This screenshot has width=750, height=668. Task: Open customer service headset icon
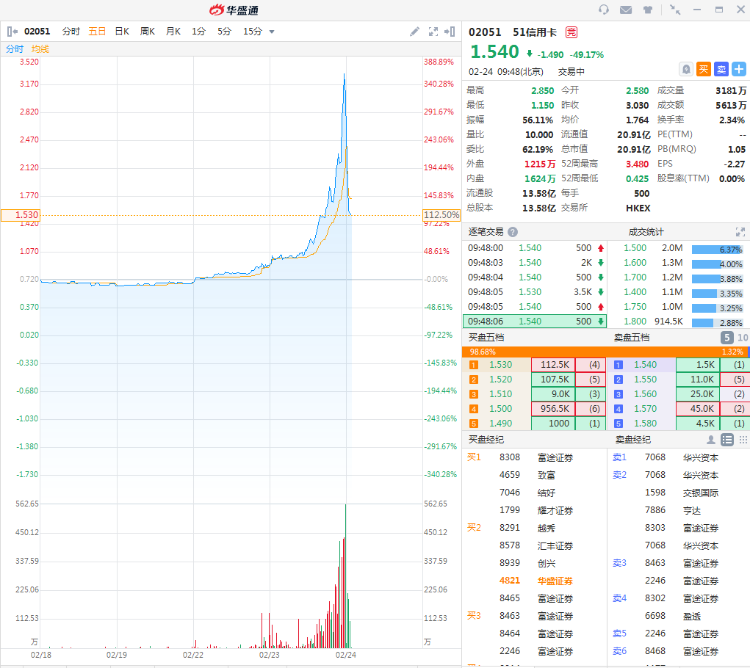click(604, 10)
